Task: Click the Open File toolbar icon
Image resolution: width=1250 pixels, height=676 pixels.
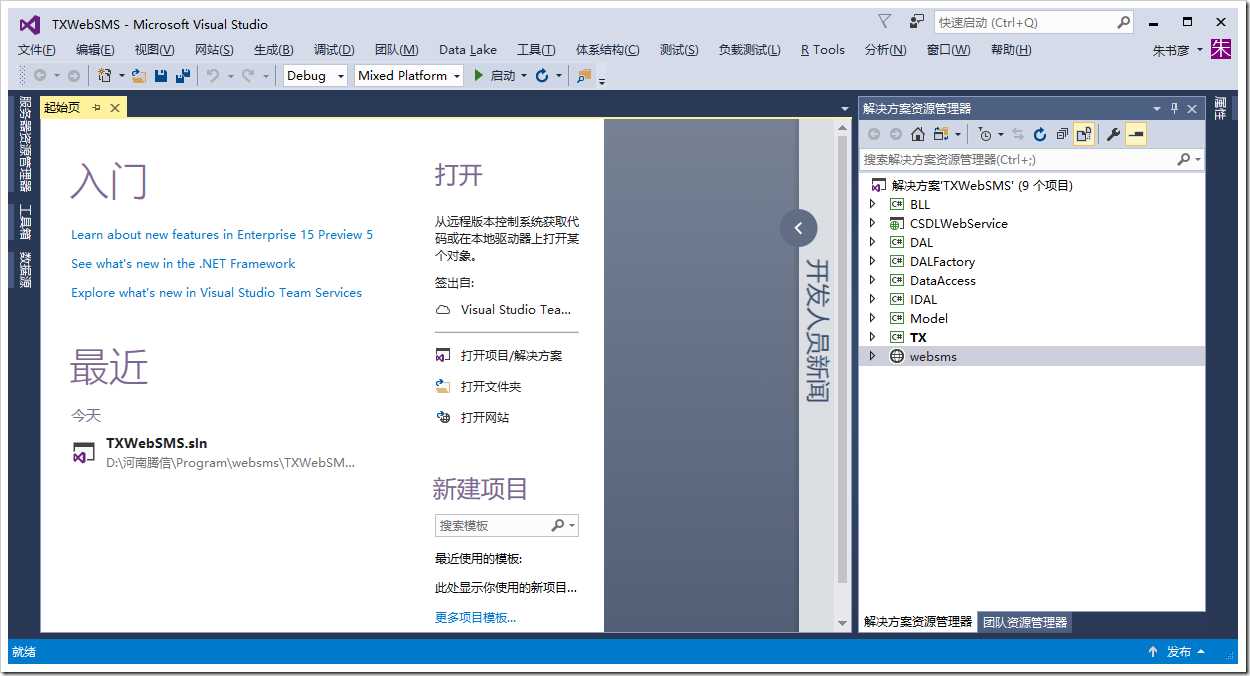Action: click(x=139, y=75)
